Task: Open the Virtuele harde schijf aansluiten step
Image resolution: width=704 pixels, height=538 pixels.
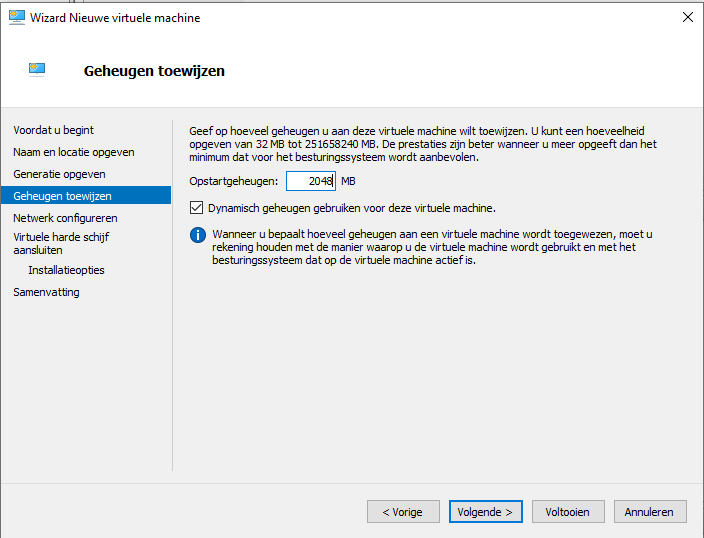Action: coord(61,243)
